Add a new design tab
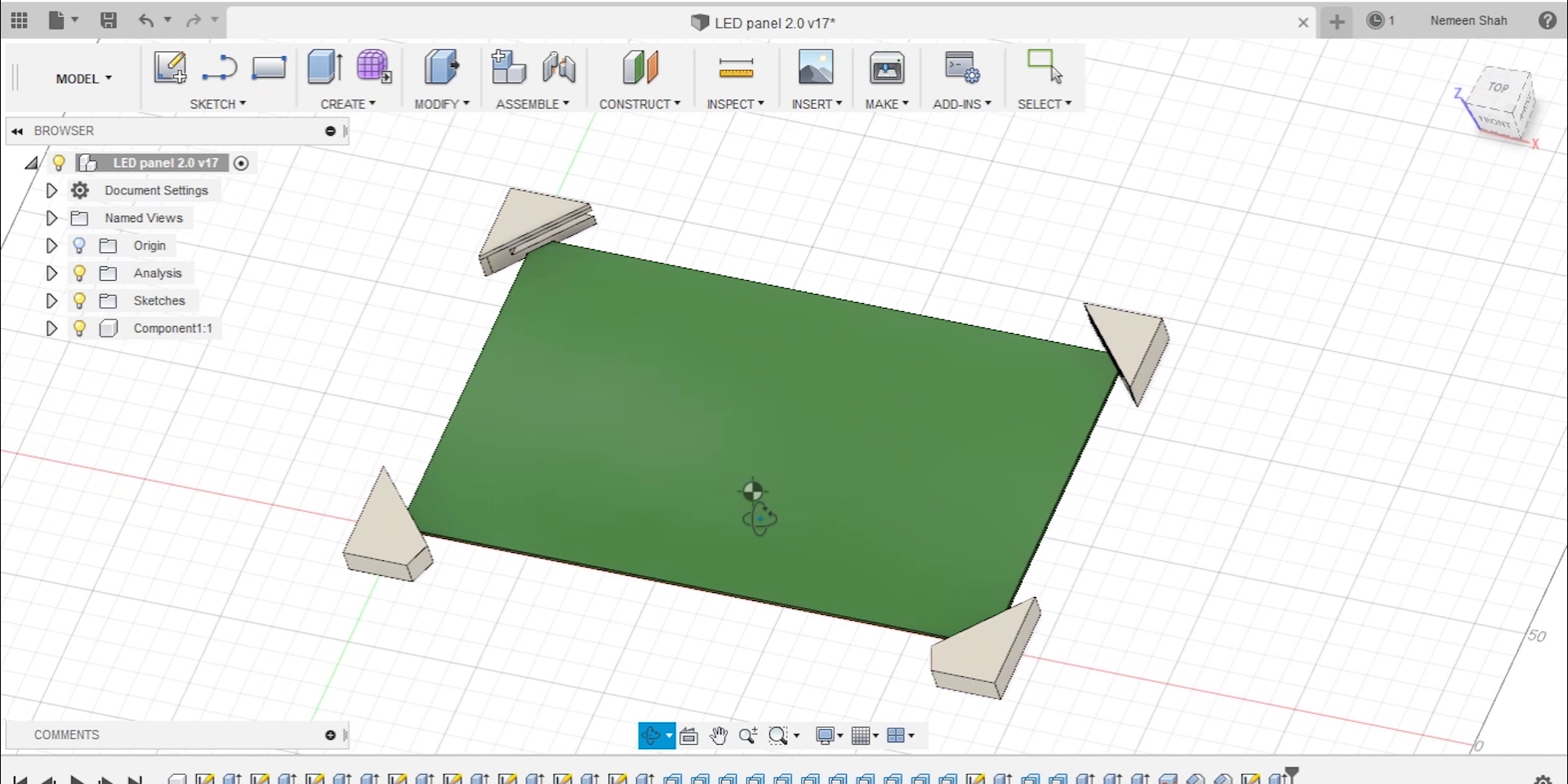 click(1337, 21)
